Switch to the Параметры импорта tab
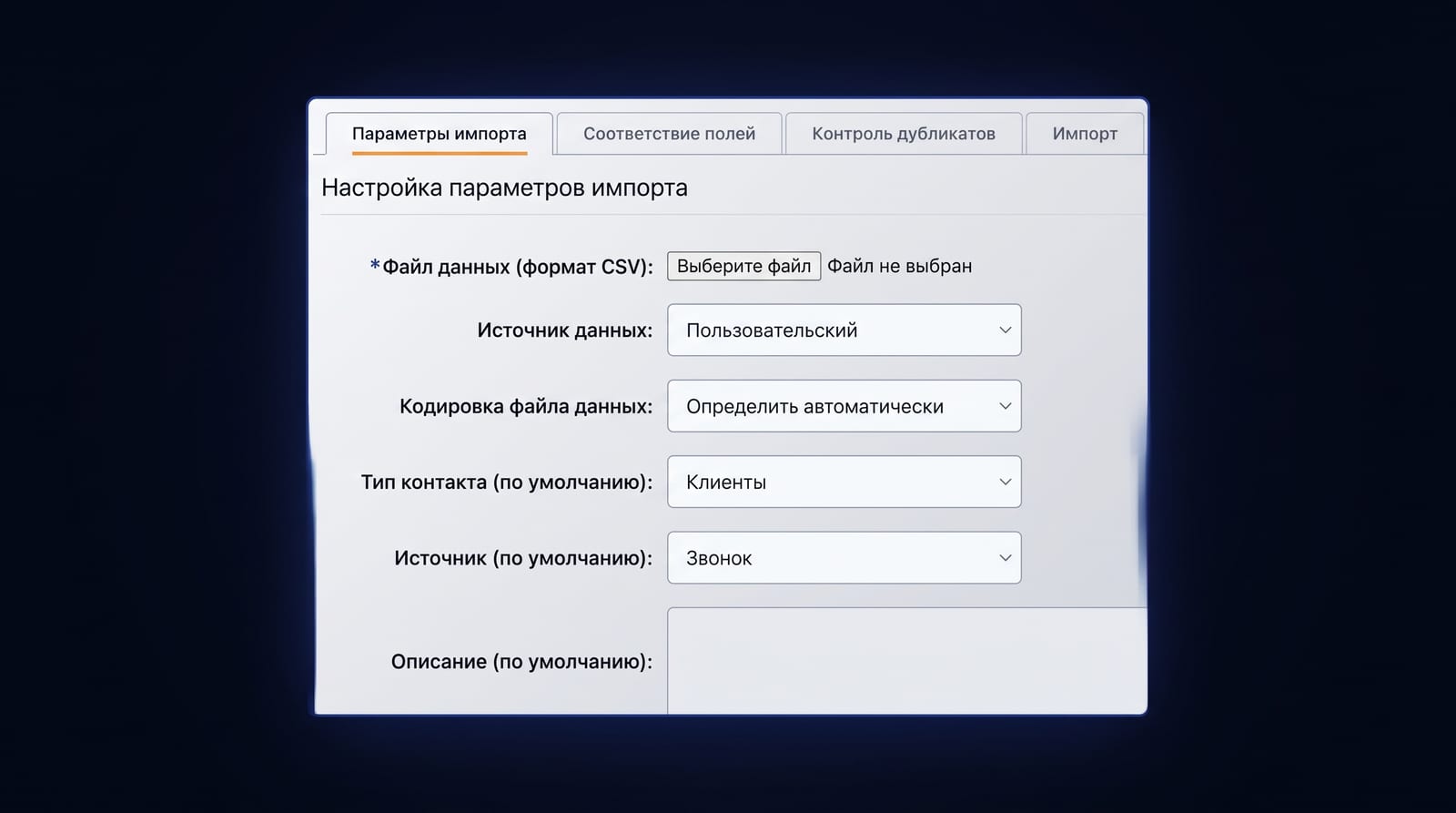1456x813 pixels. [439, 134]
